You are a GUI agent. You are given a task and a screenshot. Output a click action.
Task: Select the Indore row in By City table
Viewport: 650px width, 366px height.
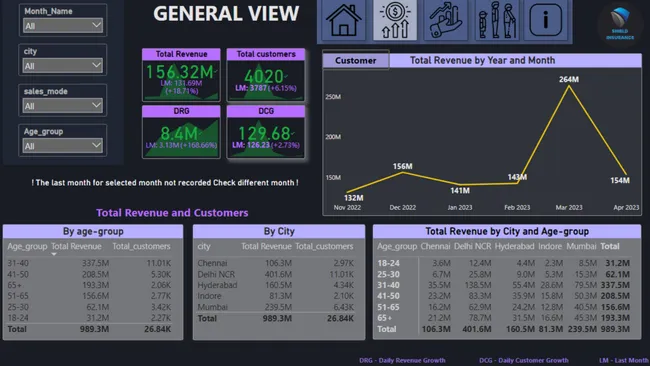click(276, 296)
